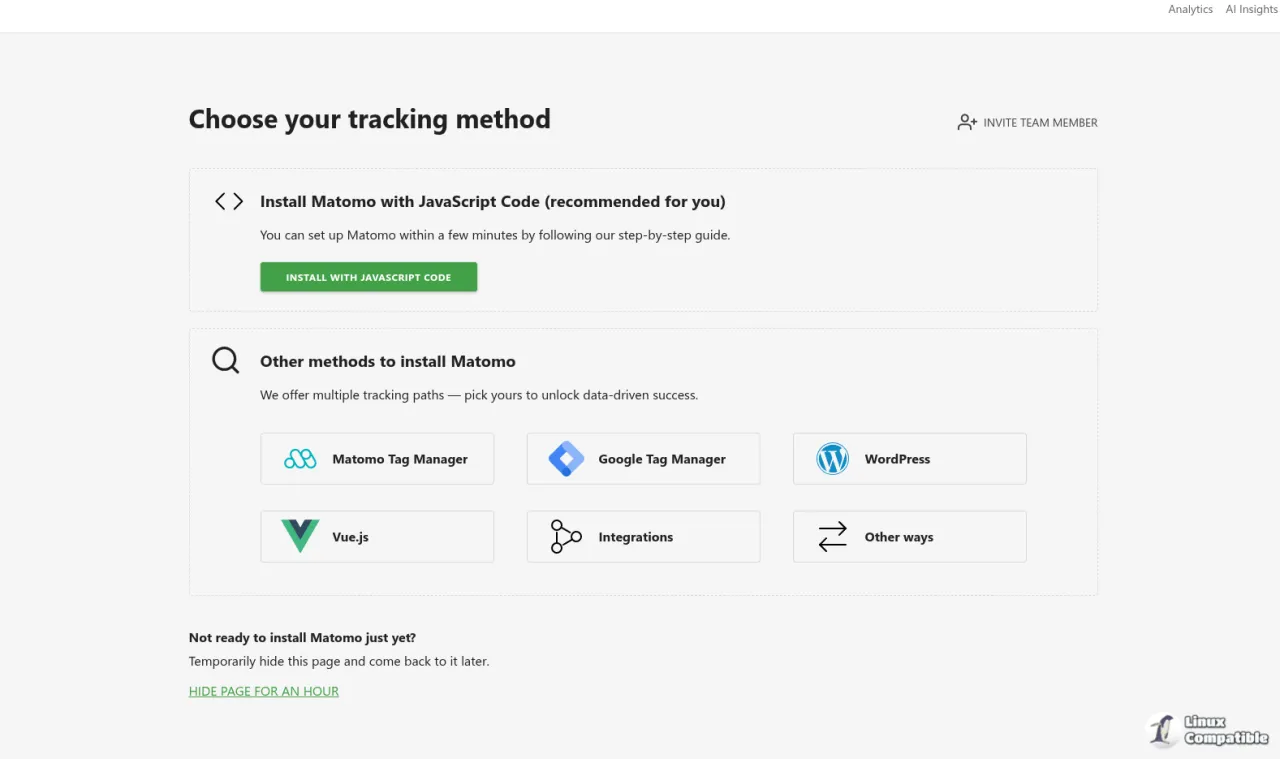Image resolution: width=1280 pixels, height=759 pixels.
Task: Click the JavaScript code brackets icon
Action: pyautogui.click(x=229, y=201)
